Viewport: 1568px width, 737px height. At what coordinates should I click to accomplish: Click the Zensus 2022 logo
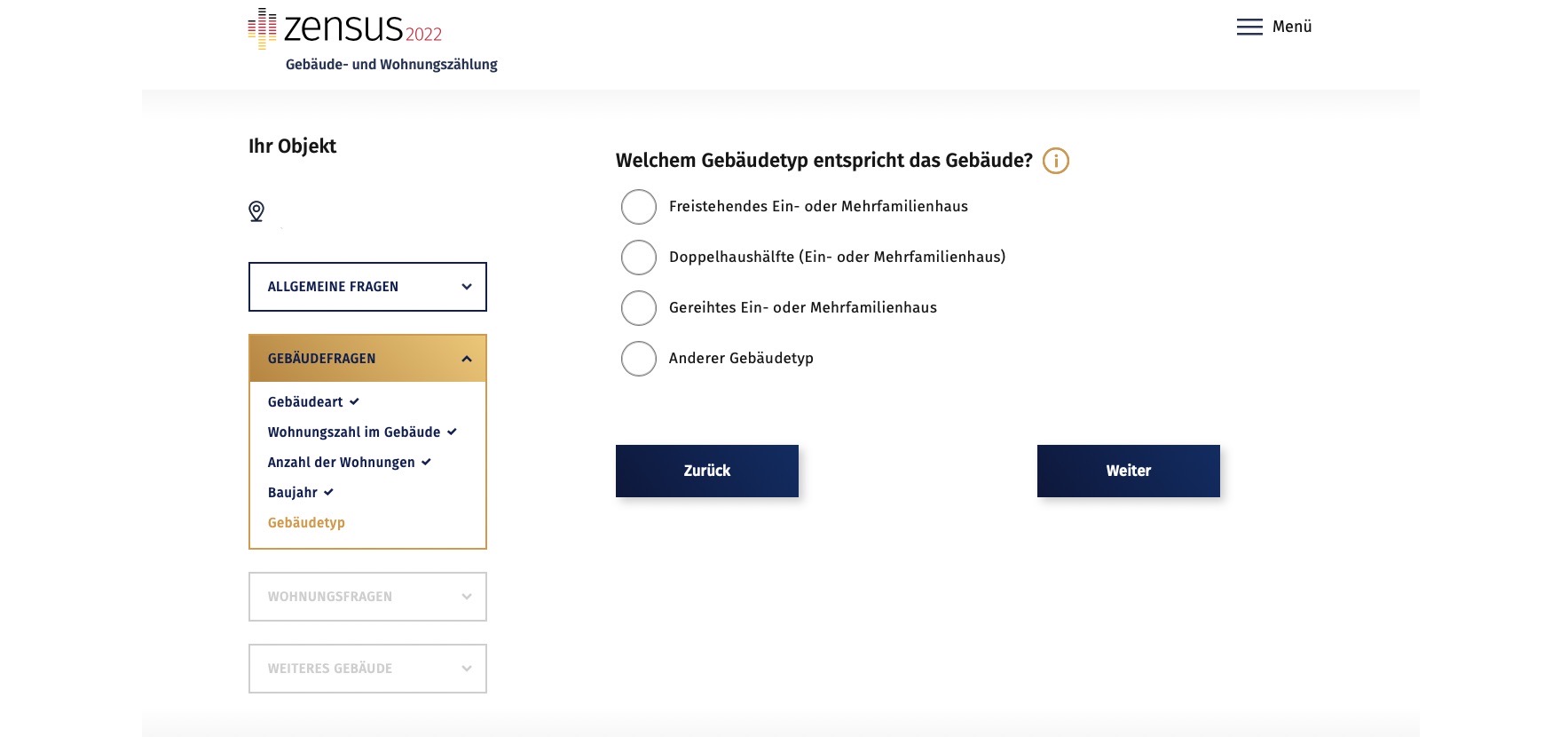click(x=344, y=28)
